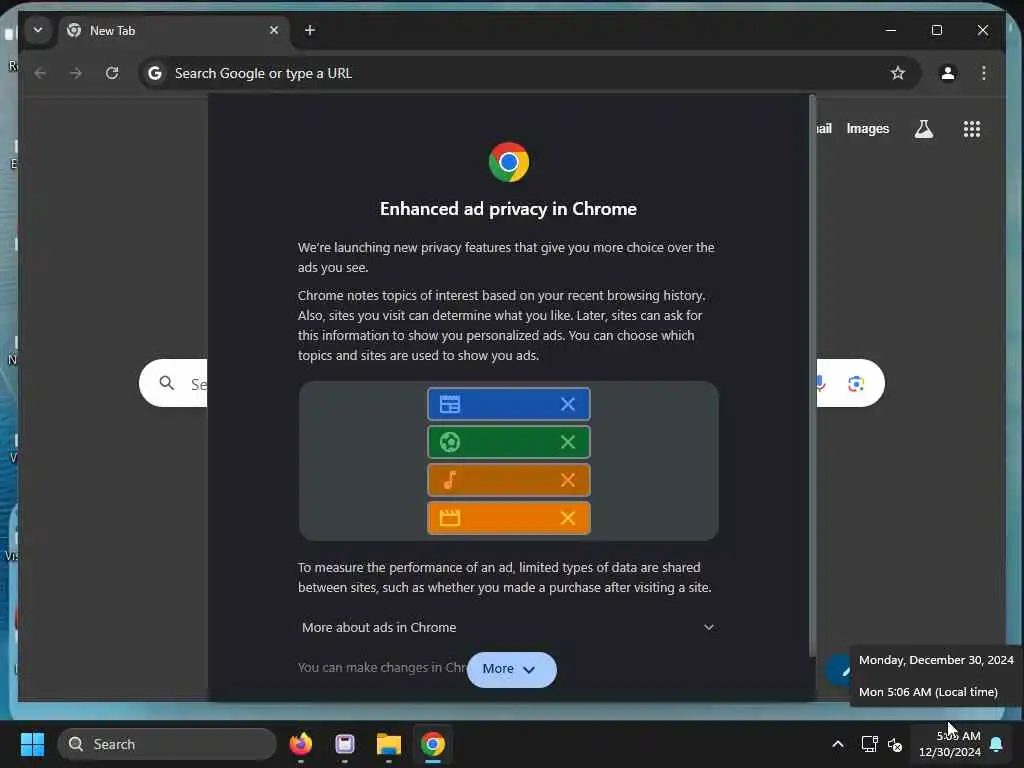
Task: Open the taskbar clock and date
Action: [x=950, y=744]
